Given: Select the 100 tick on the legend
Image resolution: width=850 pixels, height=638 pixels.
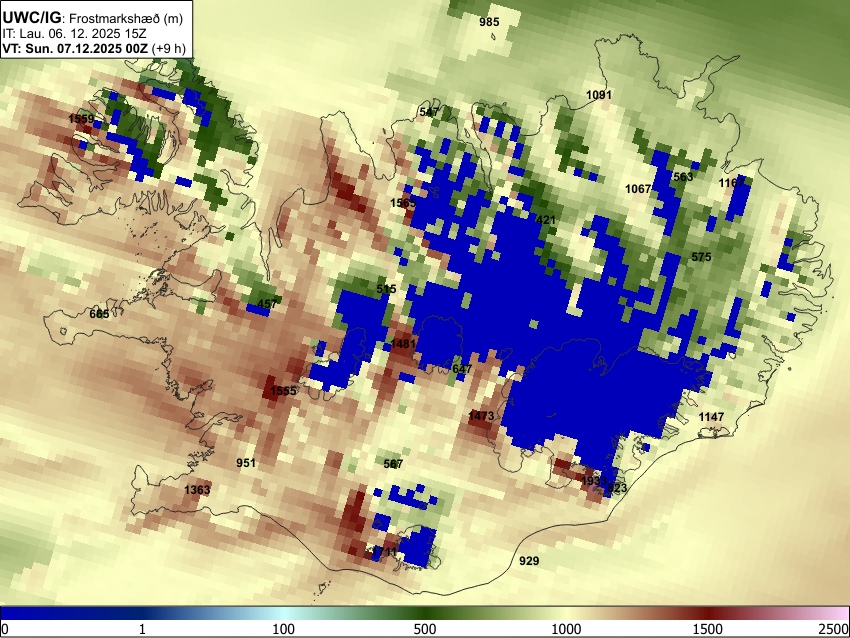Looking at the screenshot, I should pos(284,629).
